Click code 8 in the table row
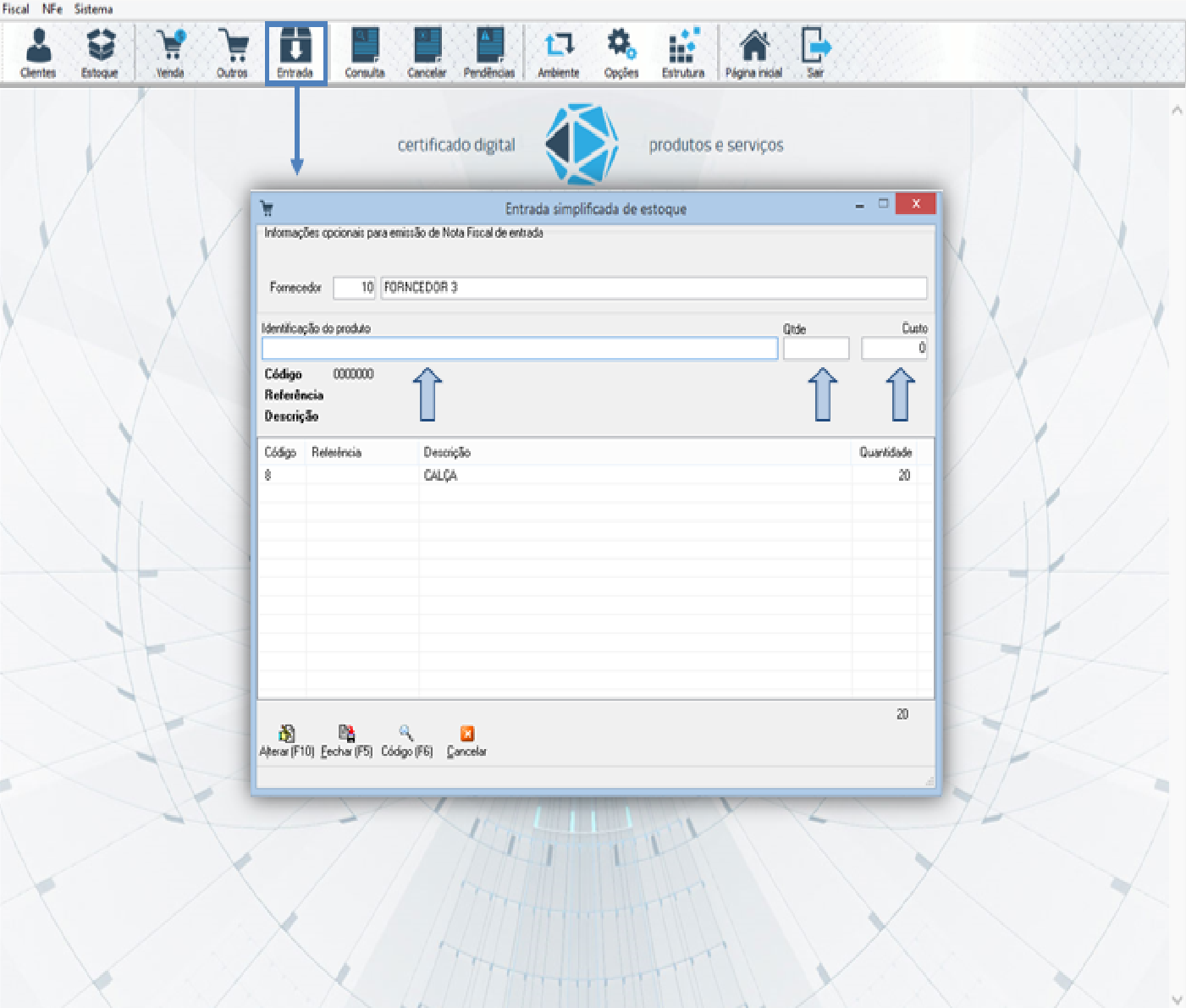The width and height of the screenshot is (1186, 1008). [x=268, y=476]
